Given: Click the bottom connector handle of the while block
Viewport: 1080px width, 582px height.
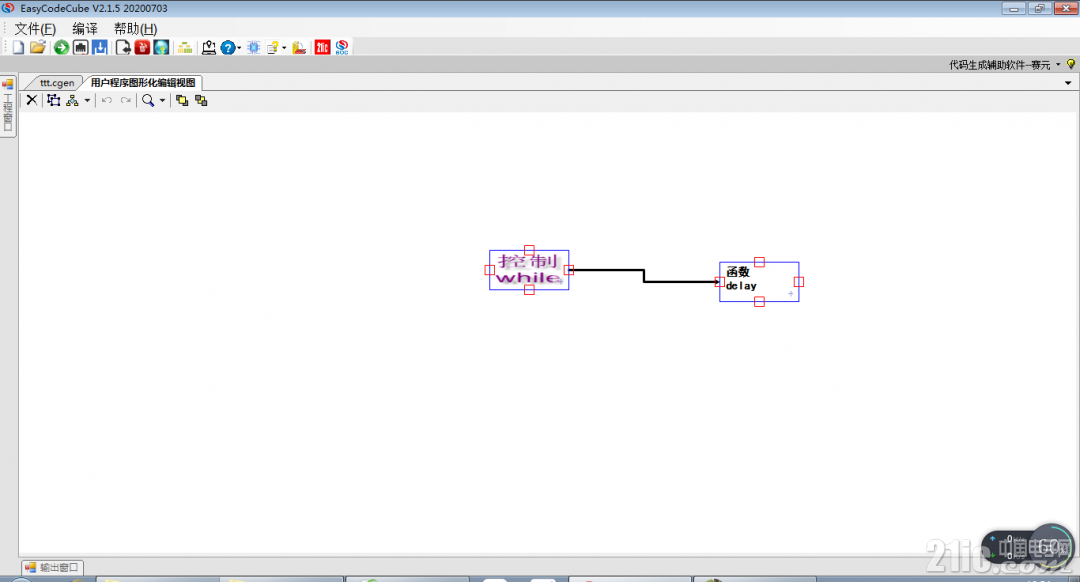Looking at the screenshot, I should (x=529, y=290).
